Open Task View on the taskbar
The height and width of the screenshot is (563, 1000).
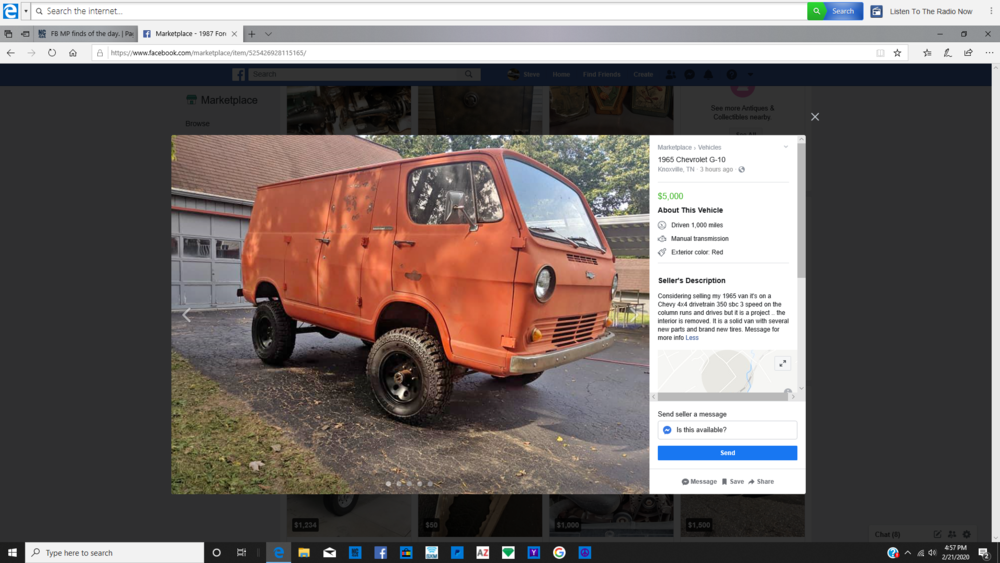click(x=241, y=552)
